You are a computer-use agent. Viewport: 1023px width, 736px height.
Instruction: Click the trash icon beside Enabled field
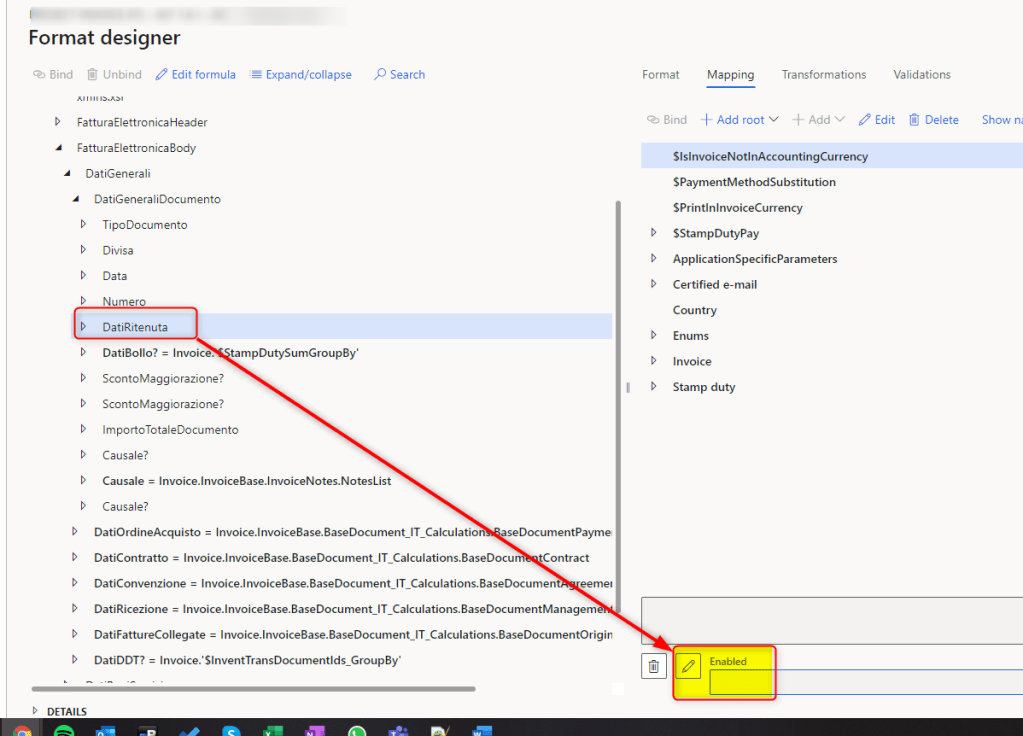click(x=653, y=666)
